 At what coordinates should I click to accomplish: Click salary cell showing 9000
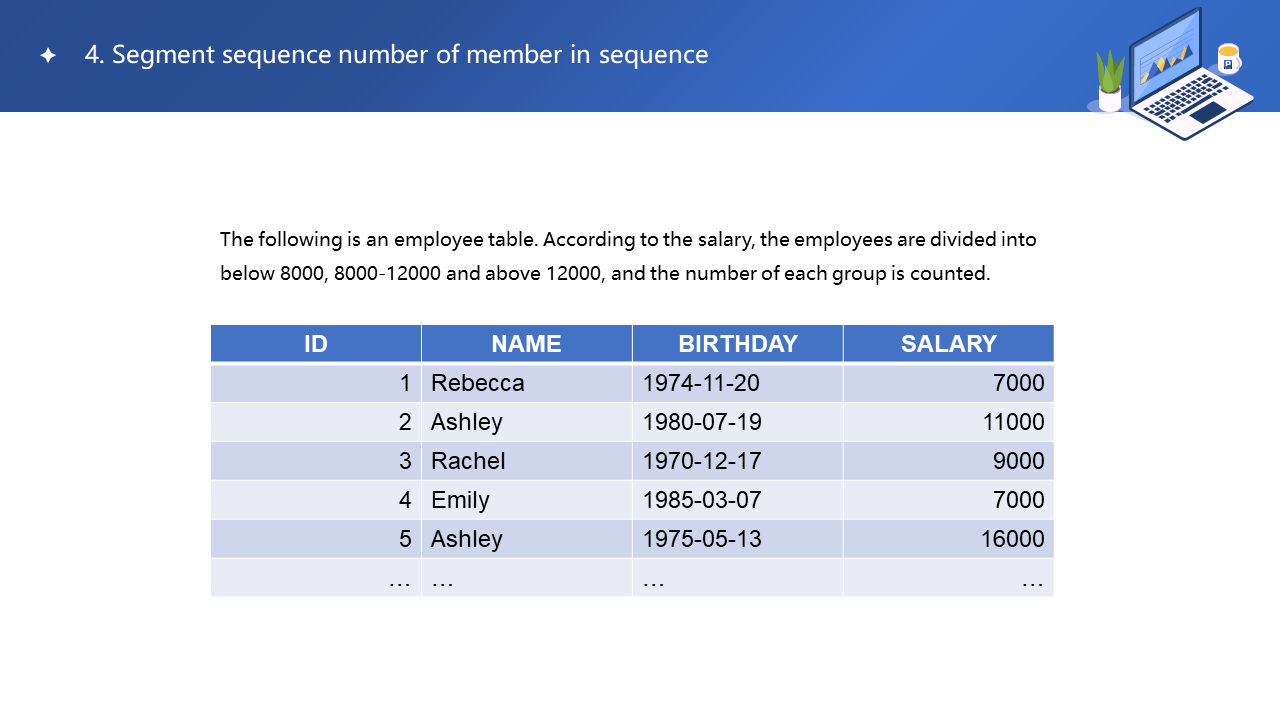click(x=1018, y=461)
